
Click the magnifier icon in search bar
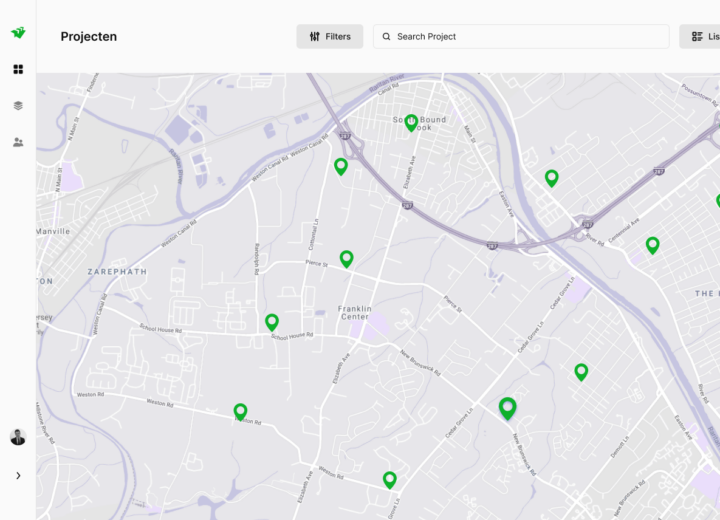coord(386,37)
